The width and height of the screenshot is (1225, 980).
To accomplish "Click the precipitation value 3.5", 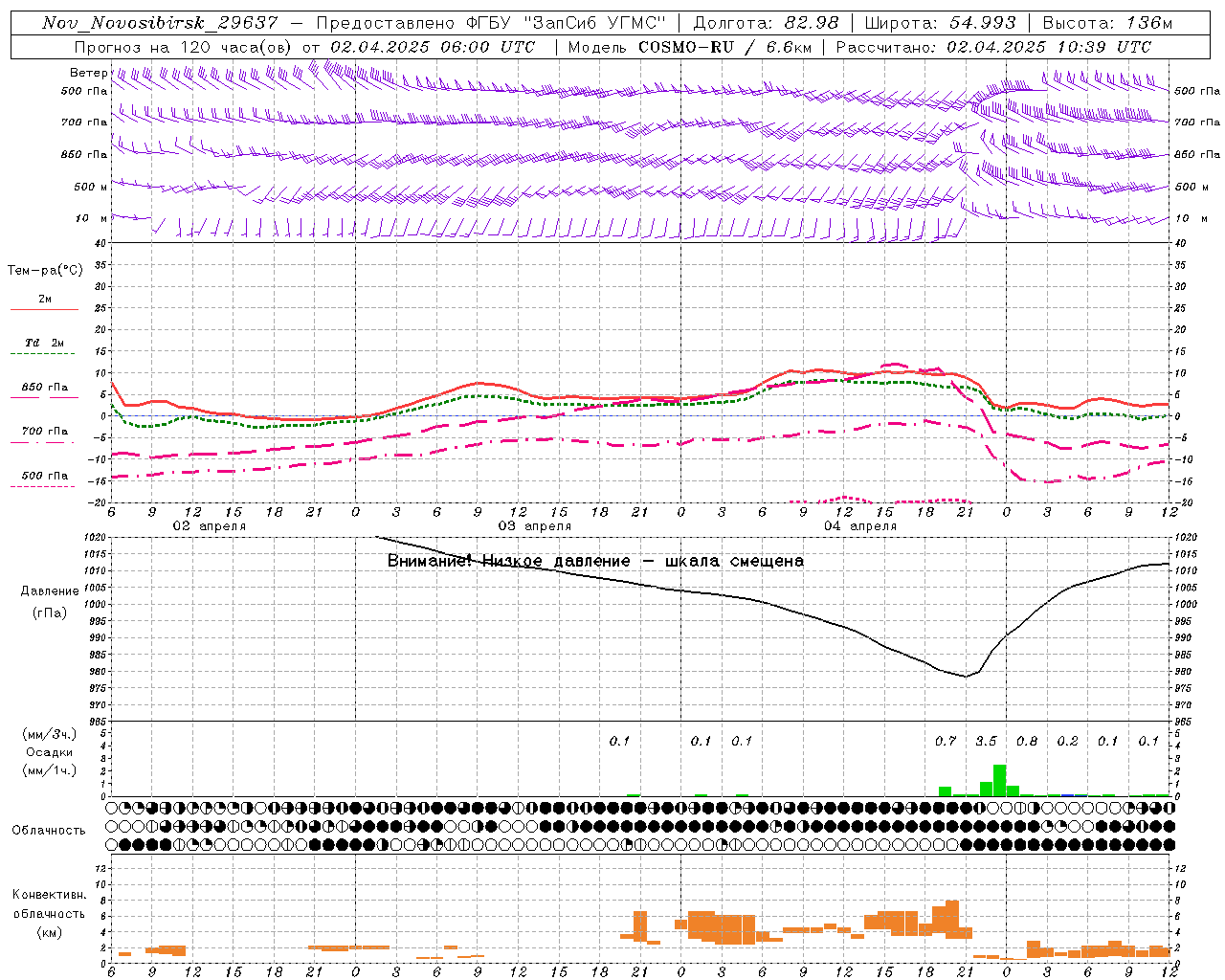I will [x=986, y=741].
